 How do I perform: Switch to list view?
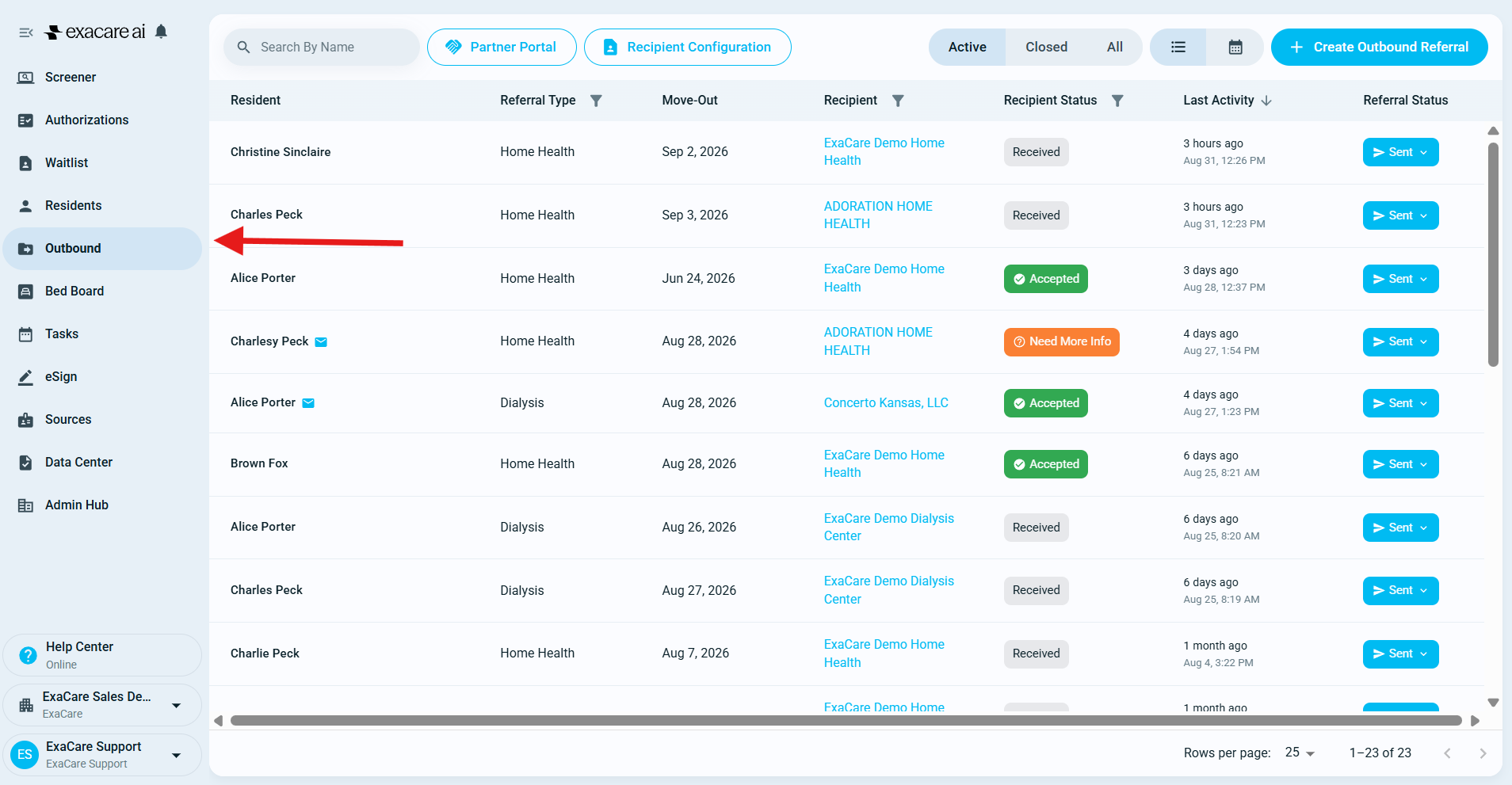tap(1178, 48)
